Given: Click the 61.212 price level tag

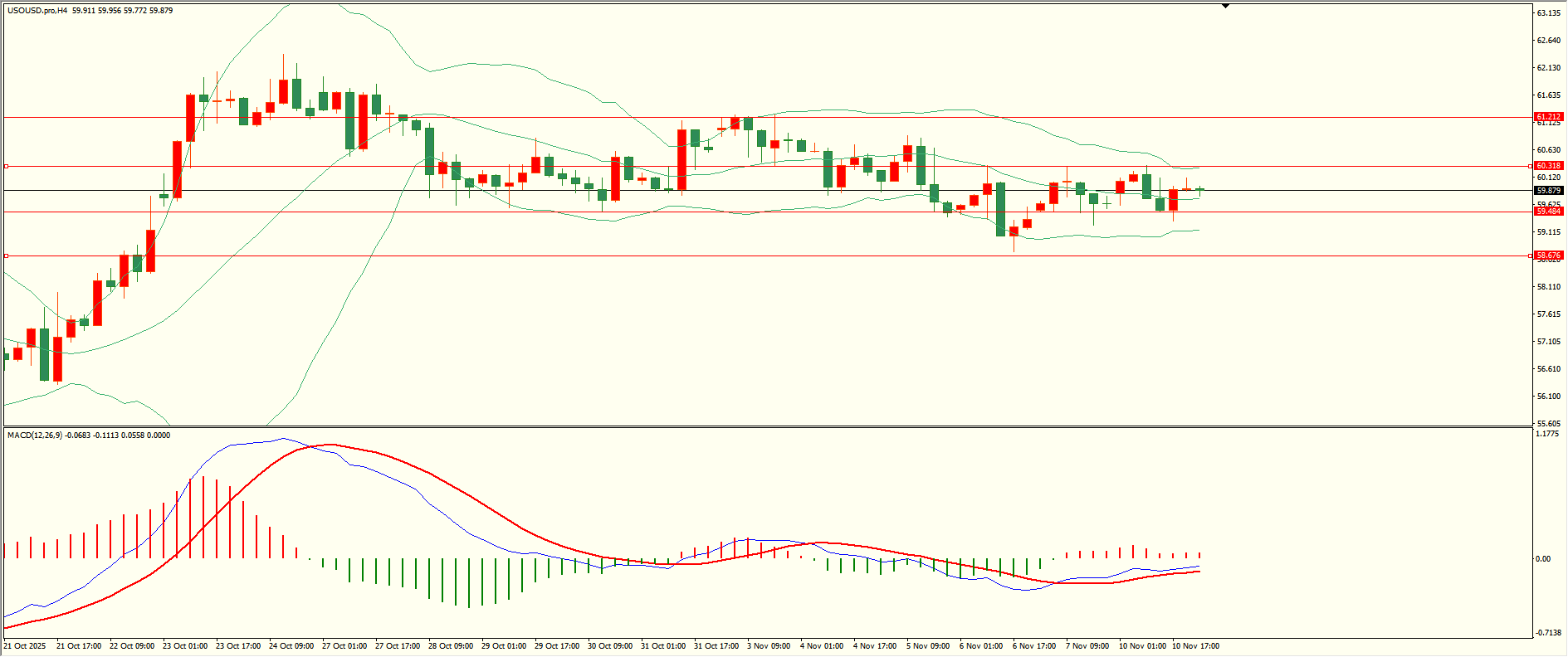Looking at the screenshot, I should [x=1548, y=117].
